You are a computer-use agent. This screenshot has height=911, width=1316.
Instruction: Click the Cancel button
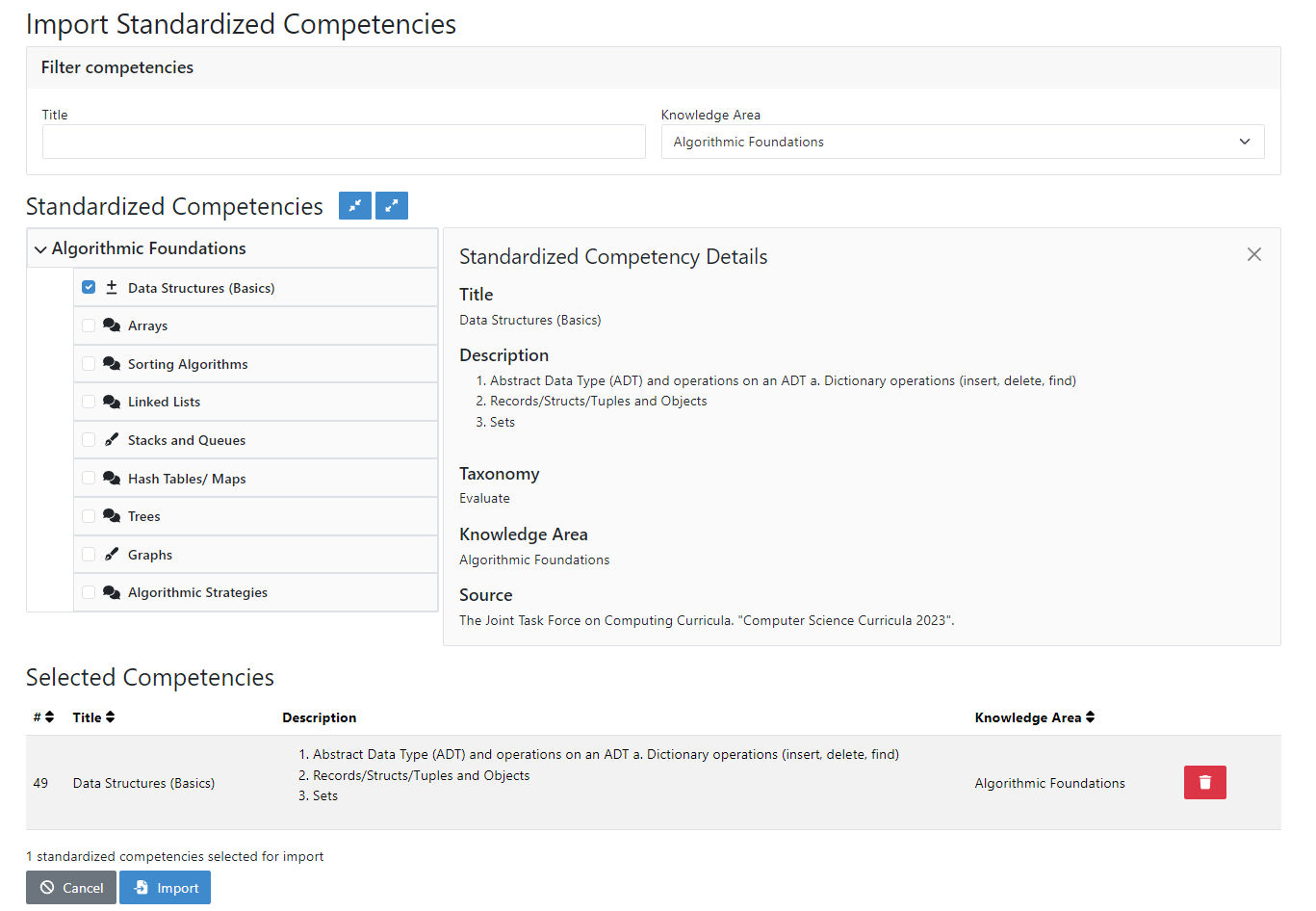tap(69, 887)
